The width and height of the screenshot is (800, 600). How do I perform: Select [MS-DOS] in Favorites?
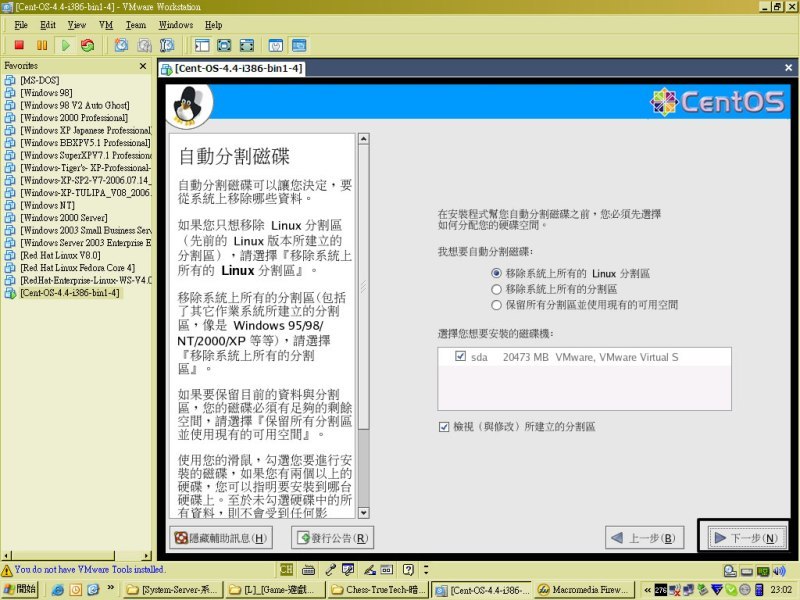tap(40, 80)
